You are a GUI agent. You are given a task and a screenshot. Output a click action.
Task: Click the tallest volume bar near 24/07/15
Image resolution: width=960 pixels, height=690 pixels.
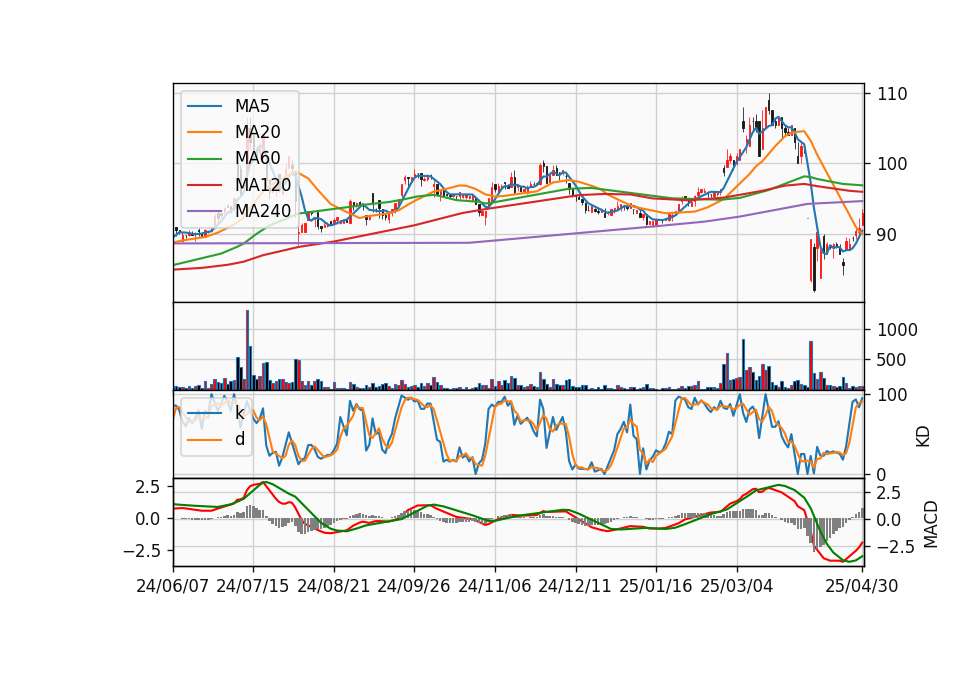[x=247, y=350]
